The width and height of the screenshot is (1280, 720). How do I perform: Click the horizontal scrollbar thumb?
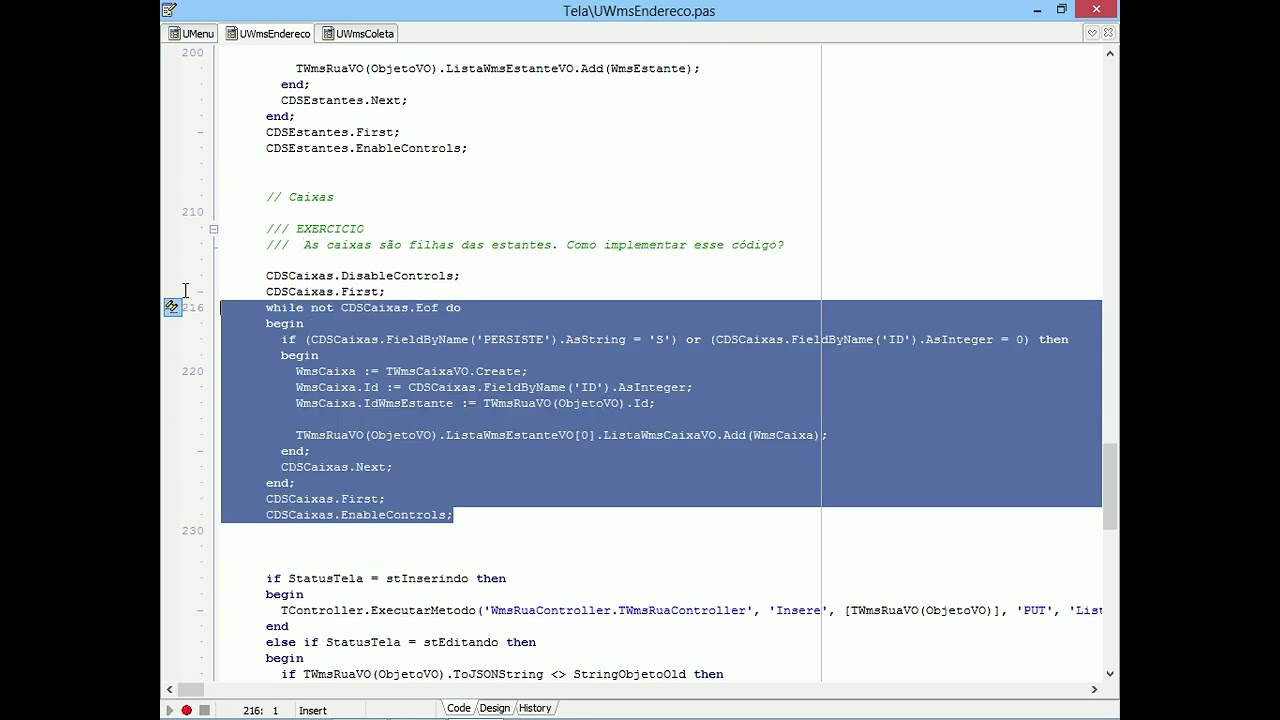192,689
